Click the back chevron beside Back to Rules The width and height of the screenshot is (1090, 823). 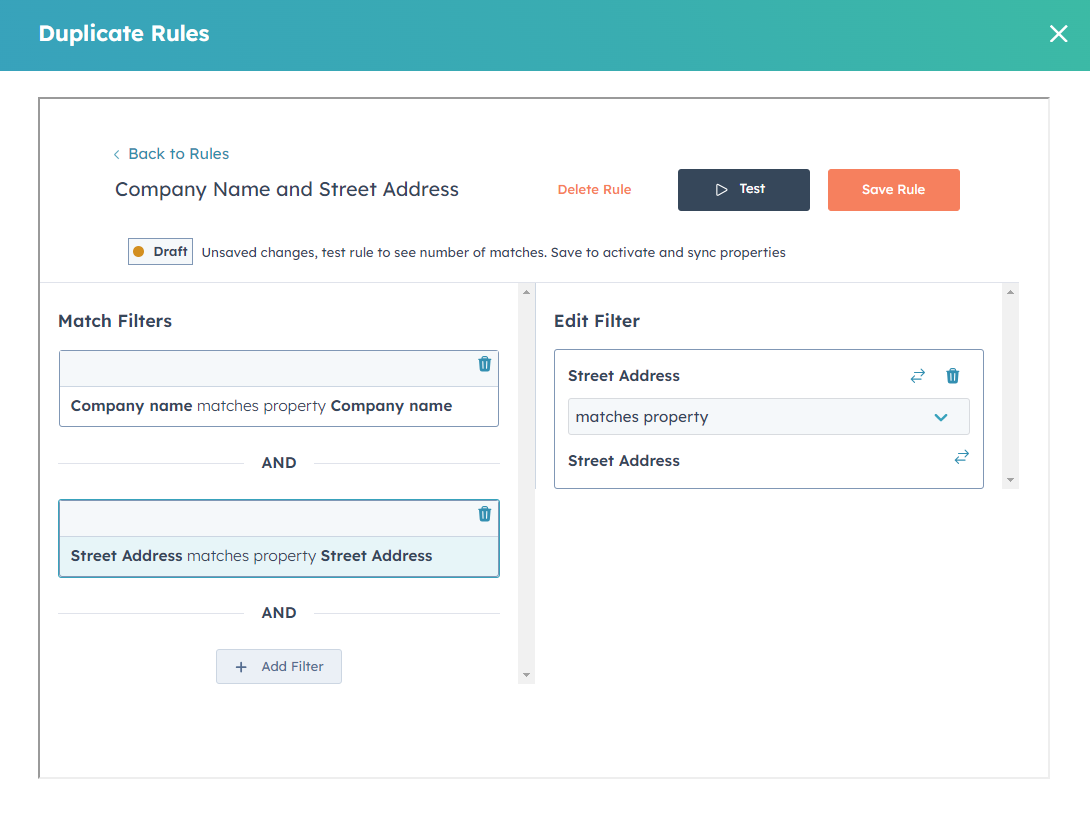[x=117, y=154]
